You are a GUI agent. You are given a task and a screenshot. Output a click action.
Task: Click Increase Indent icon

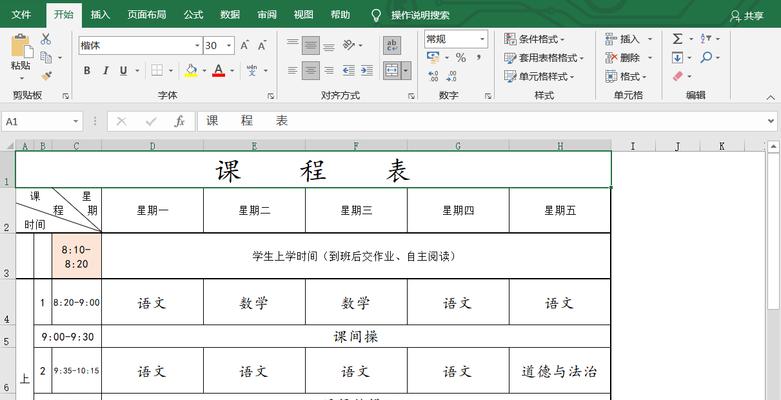[367, 71]
